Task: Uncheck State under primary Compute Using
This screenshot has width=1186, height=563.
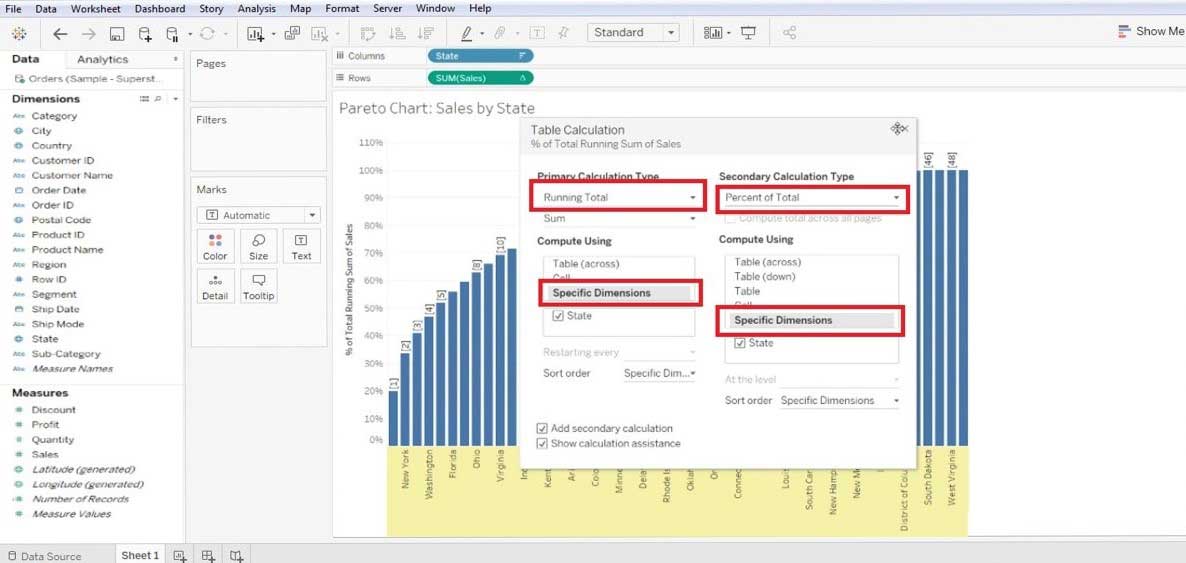Action: [558, 316]
